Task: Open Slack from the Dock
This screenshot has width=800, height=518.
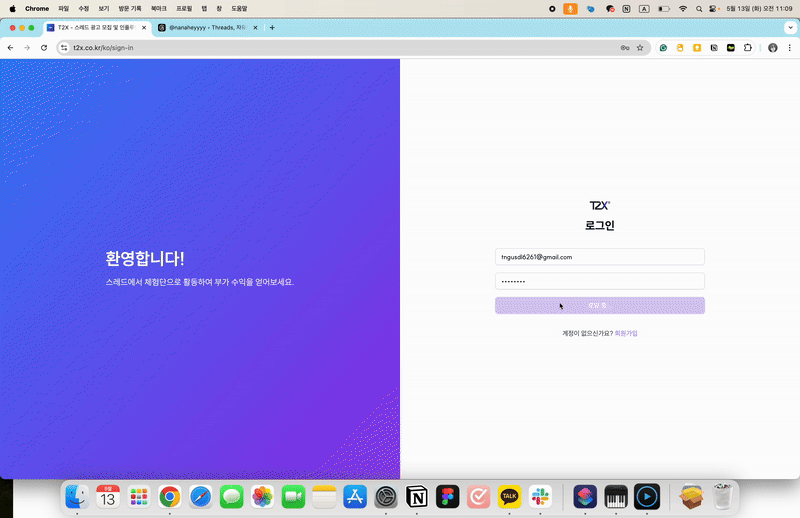Action: (x=540, y=497)
